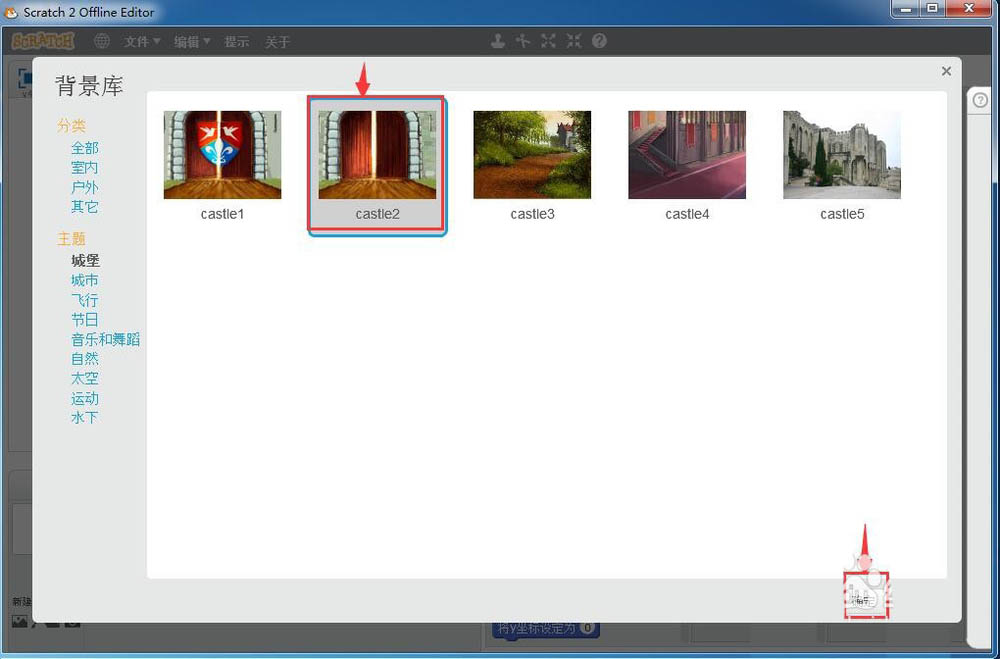1000x659 pixels.
Task: Choose the castle2 backdrop thumbnail
Action: coord(378,155)
